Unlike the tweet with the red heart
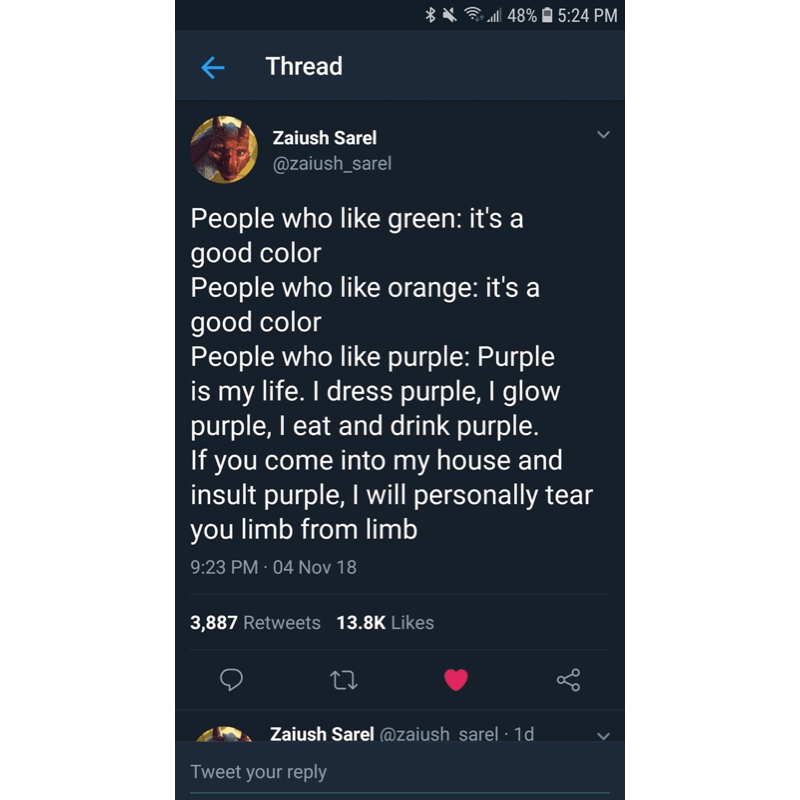This screenshot has height=800, width=800. point(456,680)
